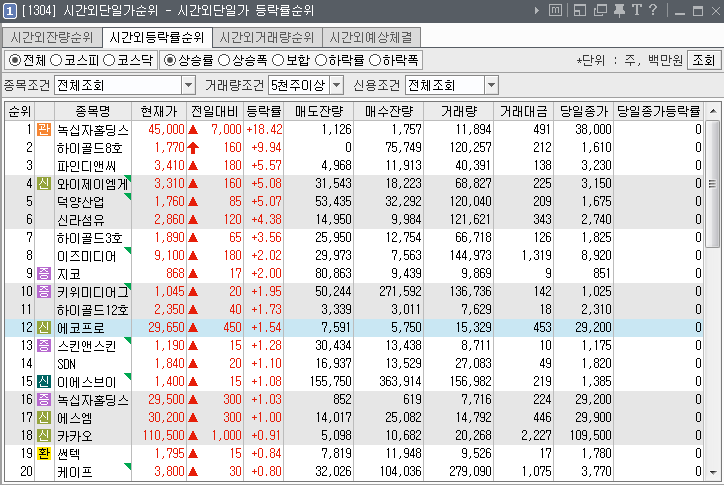This screenshot has width=724, height=485.
Task: Select stock name 신라섬유
Action: pos(80,220)
